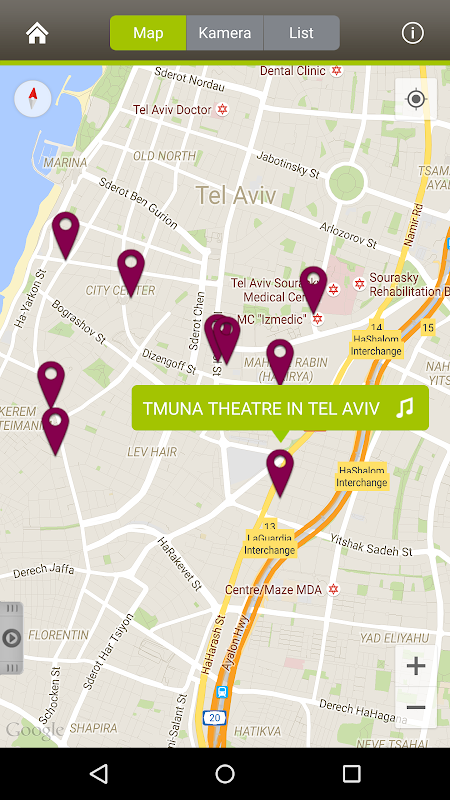Select the pin near Mahane Rabin
The width and height of the screenshot is (450, 800).
point(280,362)
